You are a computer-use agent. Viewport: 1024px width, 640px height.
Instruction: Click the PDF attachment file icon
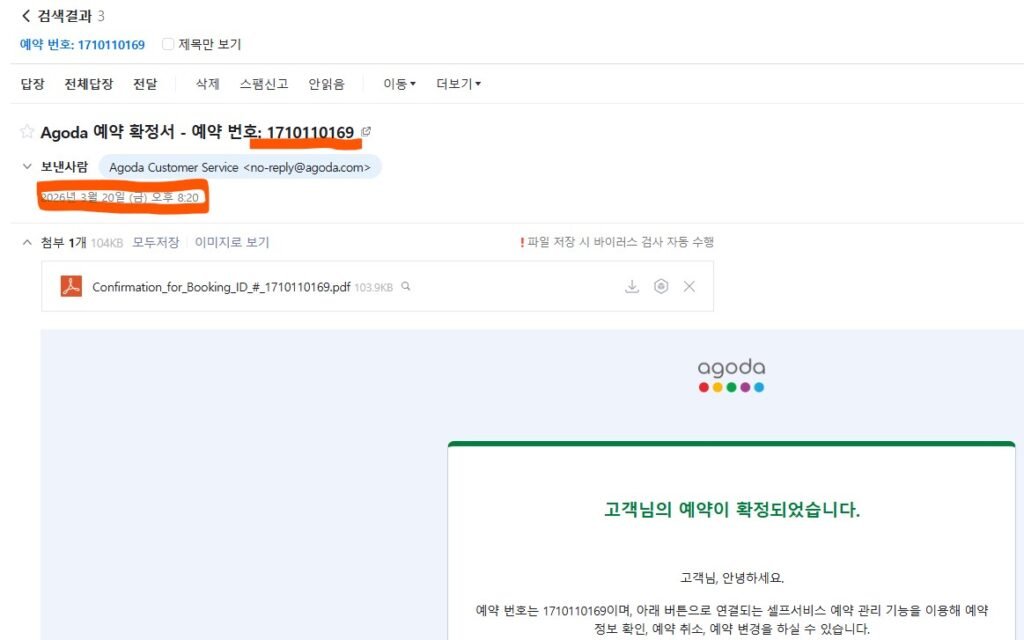71,286
